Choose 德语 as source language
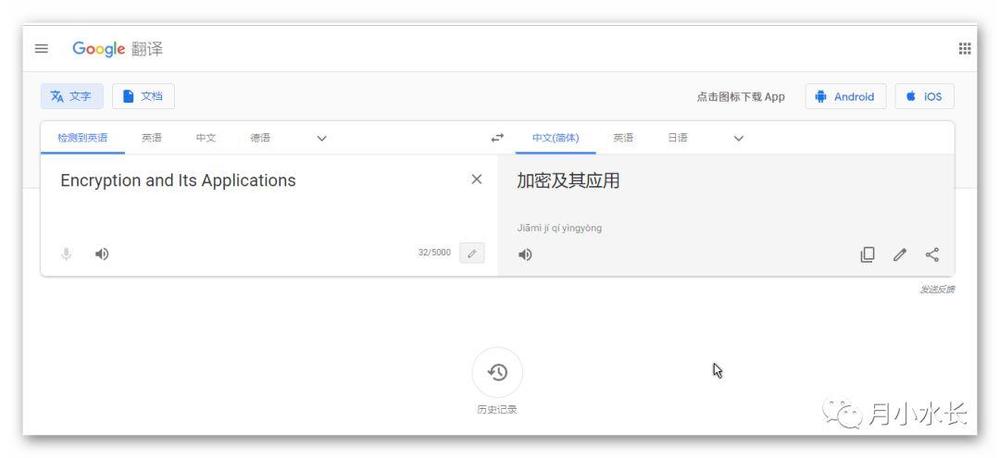1000x458 pixels. (x=260, y=138)
